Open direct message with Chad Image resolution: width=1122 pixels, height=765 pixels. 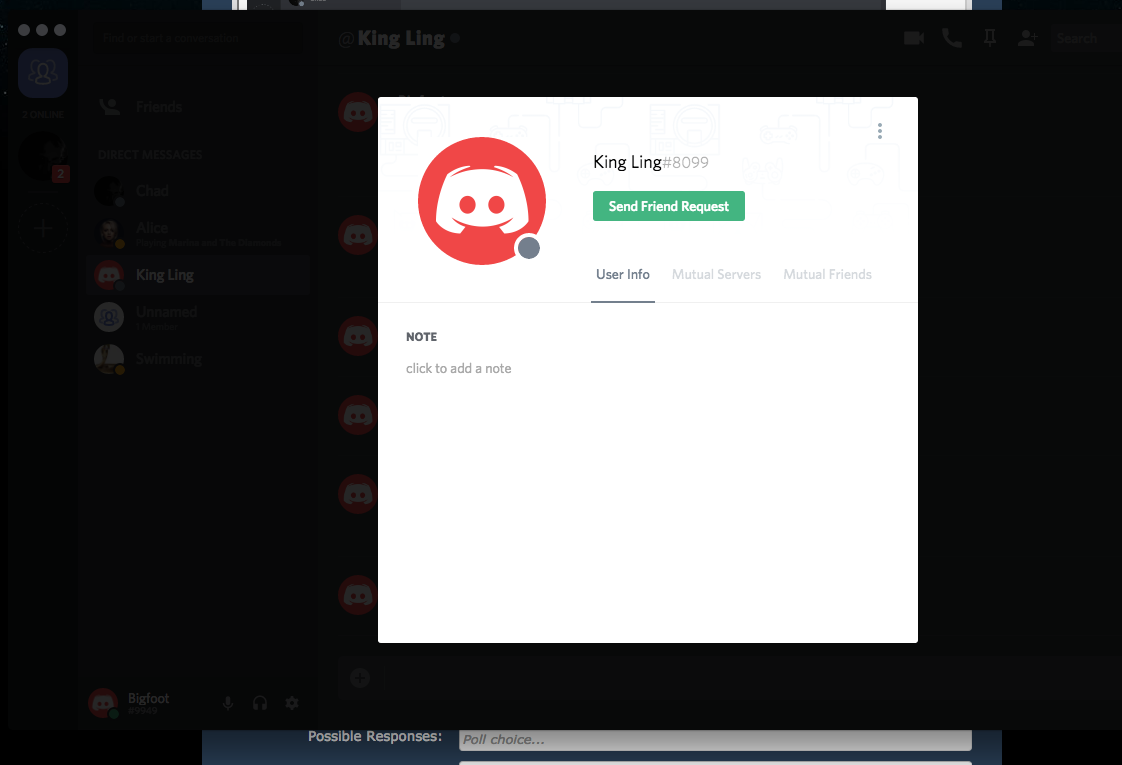pos(197,191)
